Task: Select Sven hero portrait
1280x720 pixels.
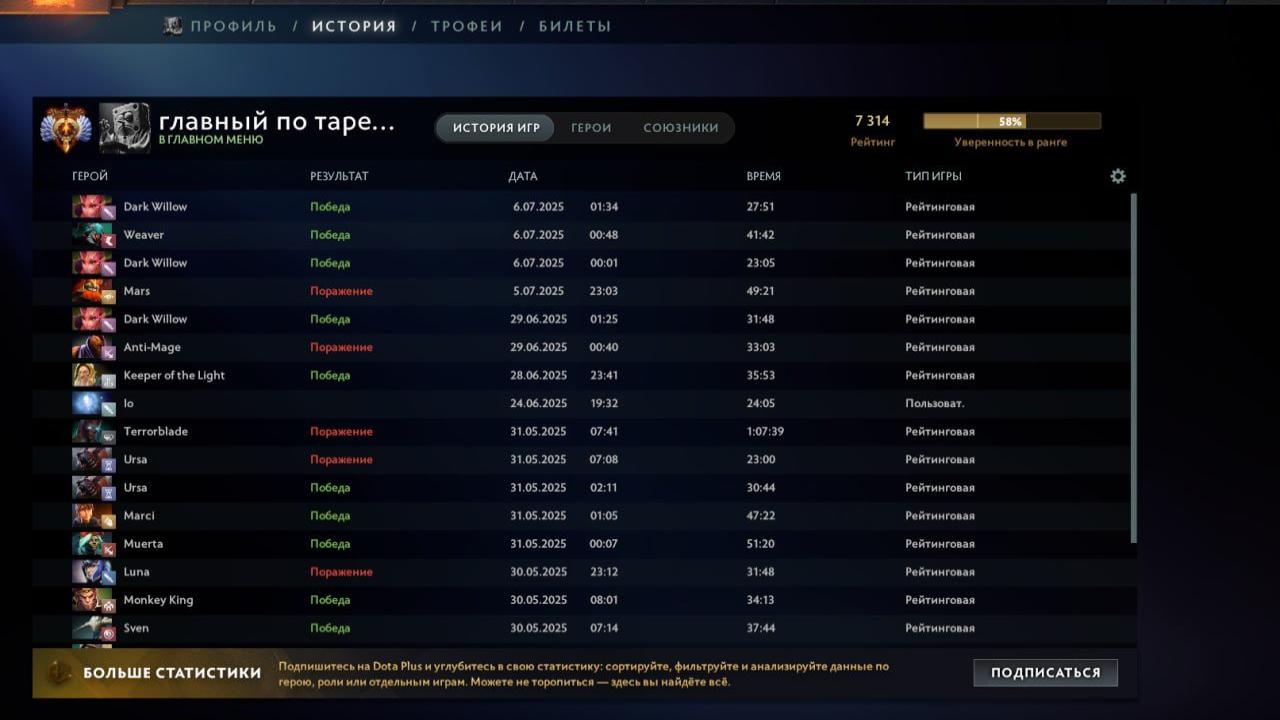Action: (94, 627)
